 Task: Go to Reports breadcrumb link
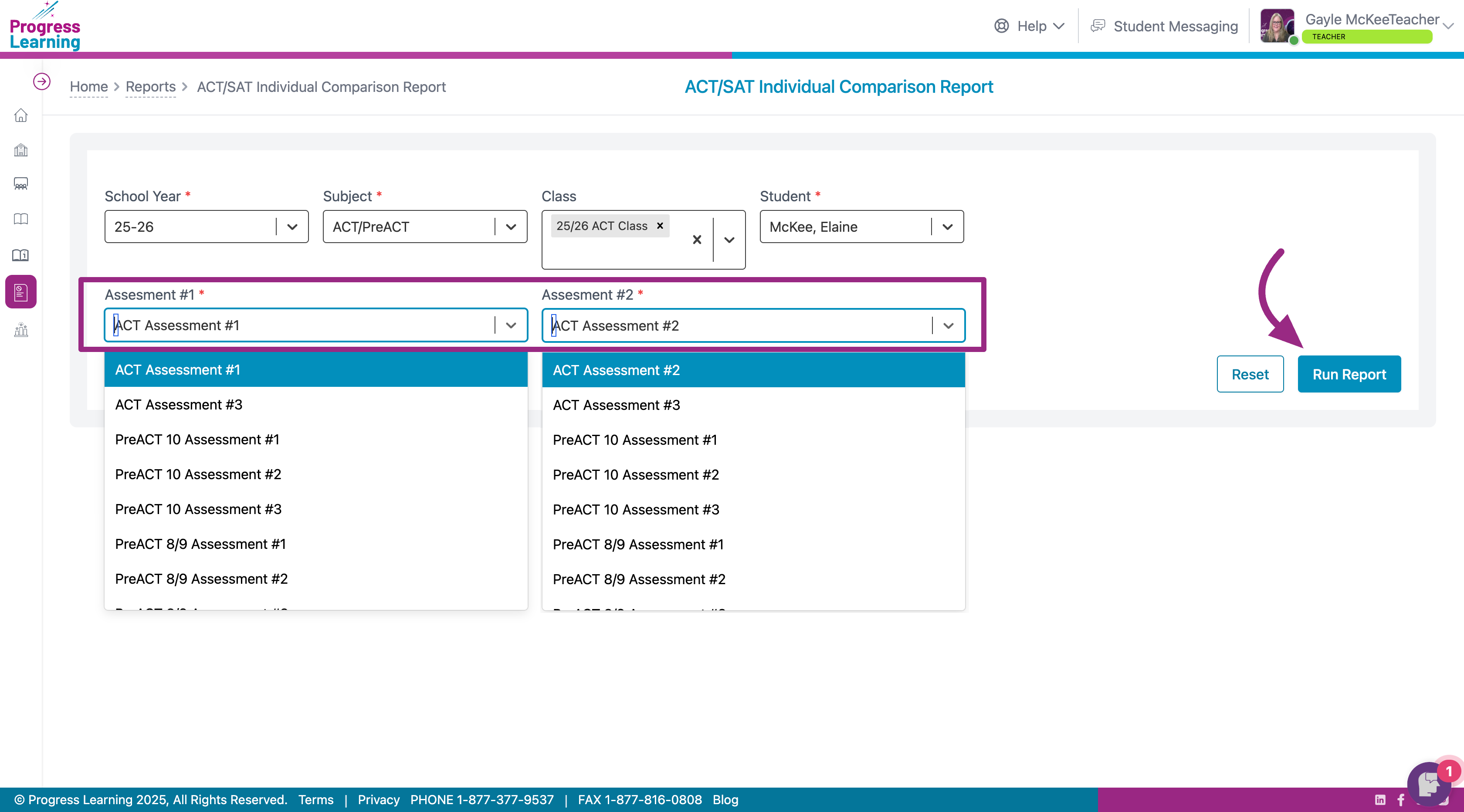coord(151,86)
